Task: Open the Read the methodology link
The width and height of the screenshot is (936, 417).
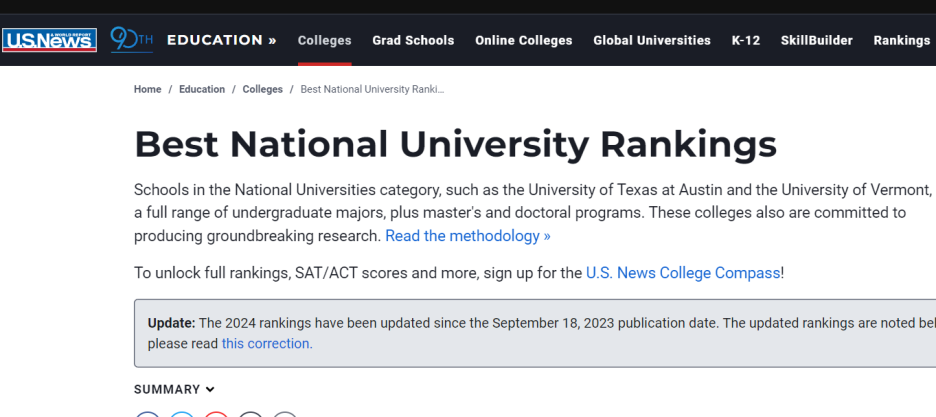Action: point(468,236)
